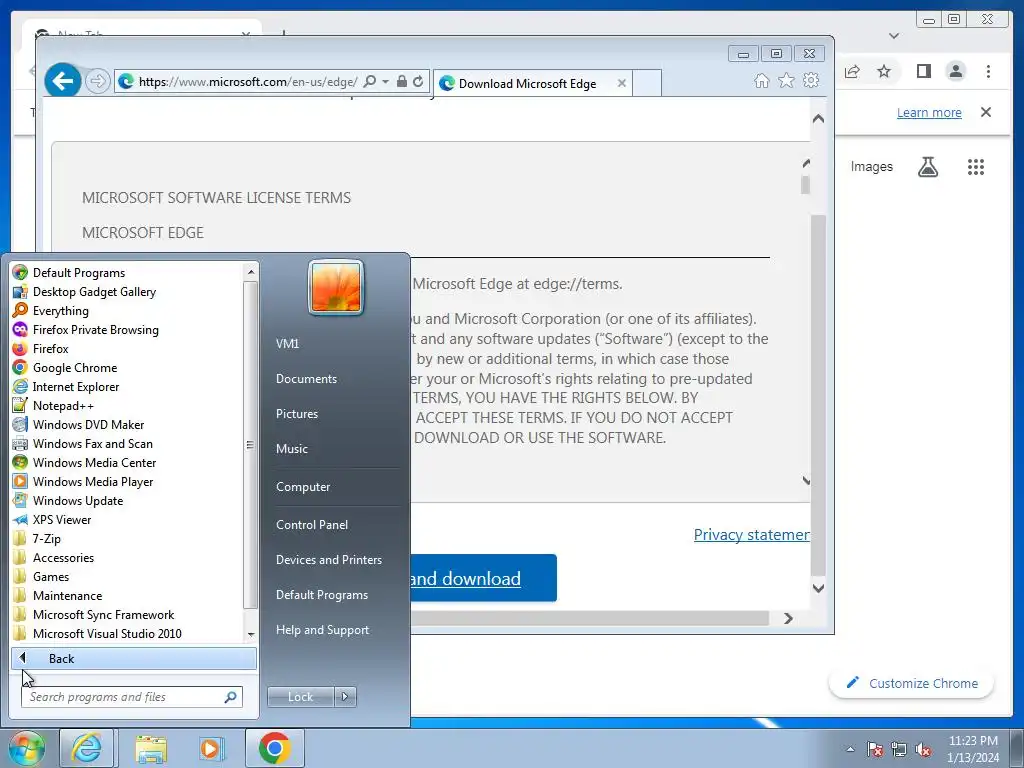Open Pictures from the Start menu
The height and width of the screenshot is (768, 1024).
pyautogui.click(x=296, y=413)
